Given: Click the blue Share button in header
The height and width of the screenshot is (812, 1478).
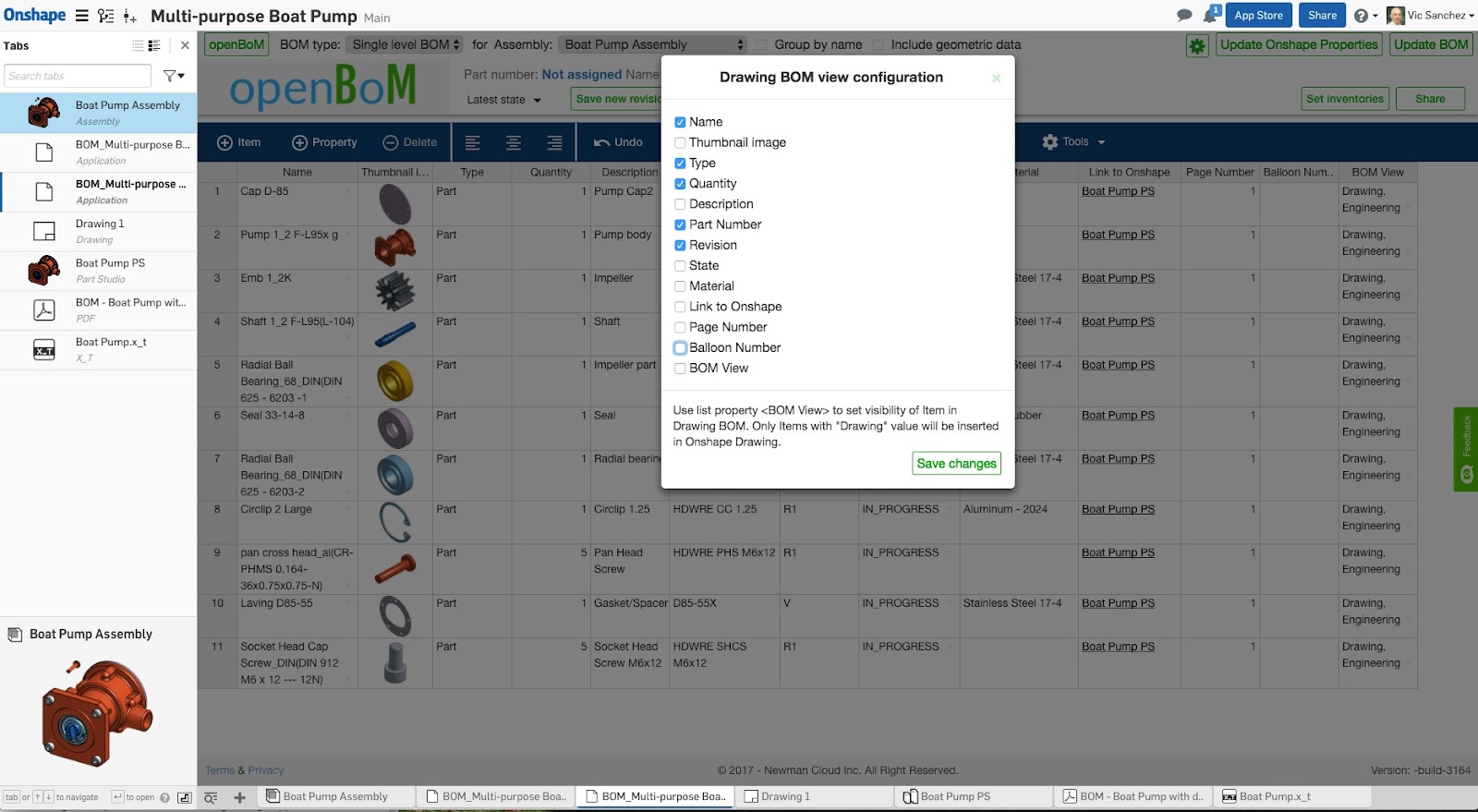Looking at the screenshot, I should 1322,16.
